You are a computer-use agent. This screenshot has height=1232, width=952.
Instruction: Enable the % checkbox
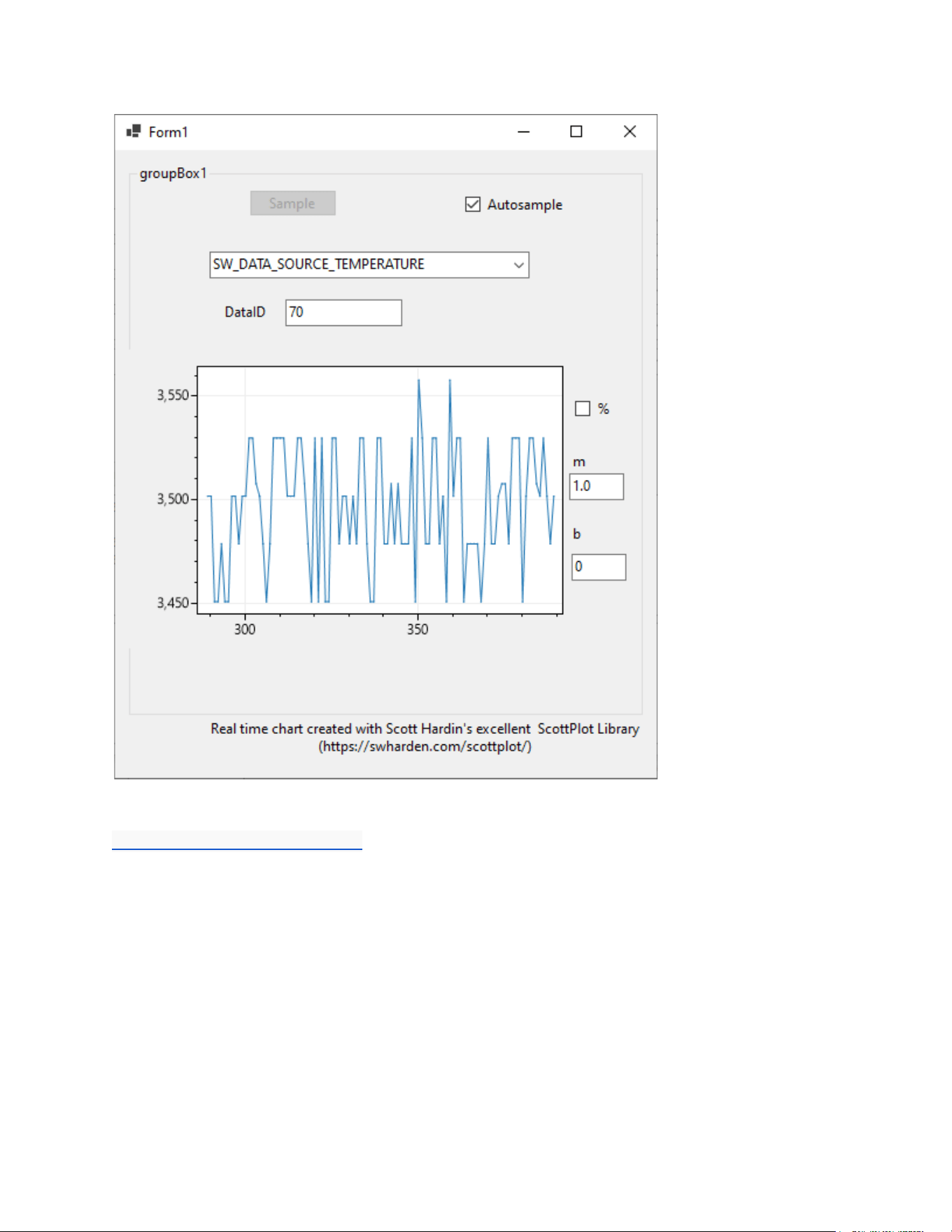point(583,409)
